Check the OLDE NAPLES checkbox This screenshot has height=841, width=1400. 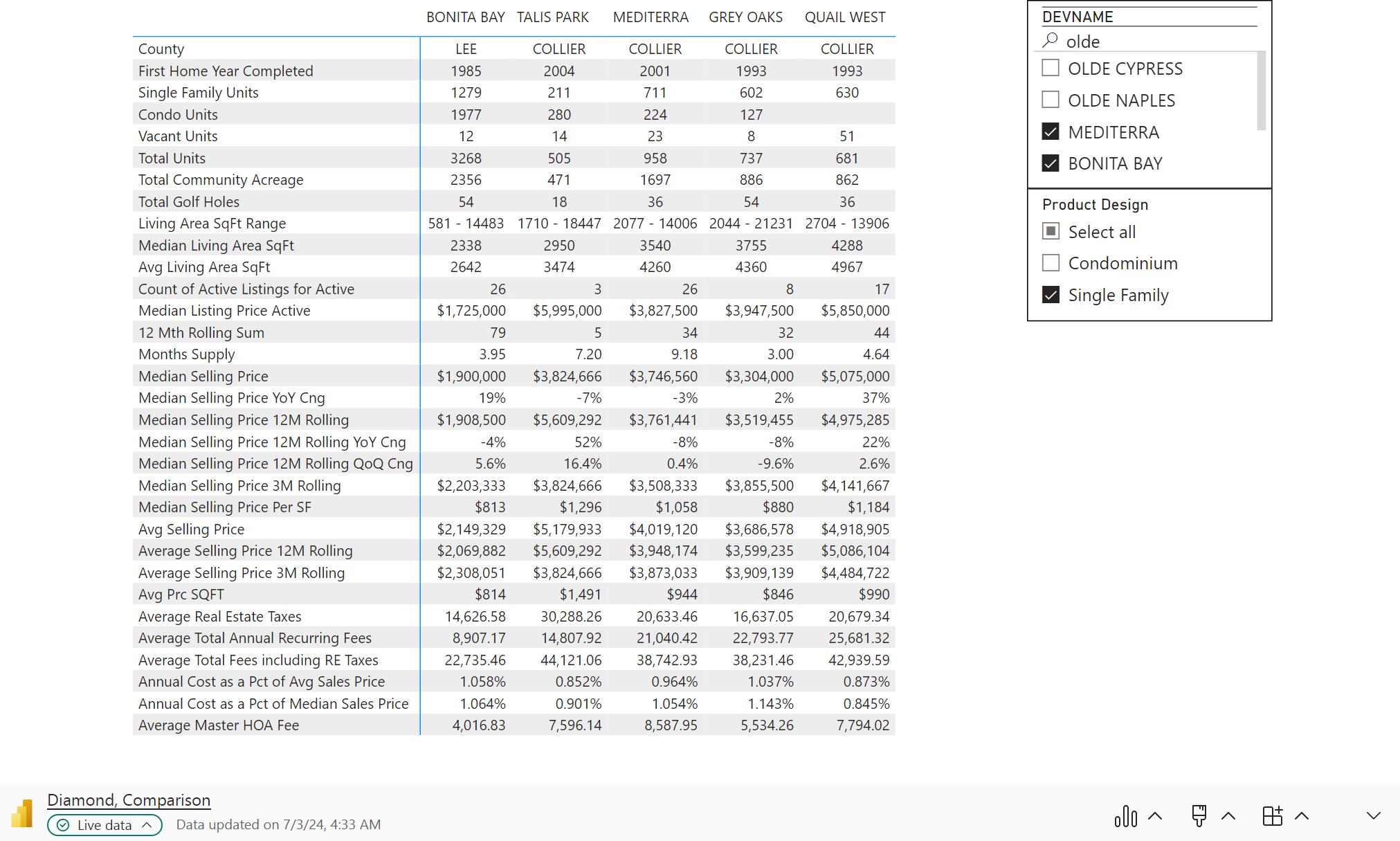coord(1051,100)
